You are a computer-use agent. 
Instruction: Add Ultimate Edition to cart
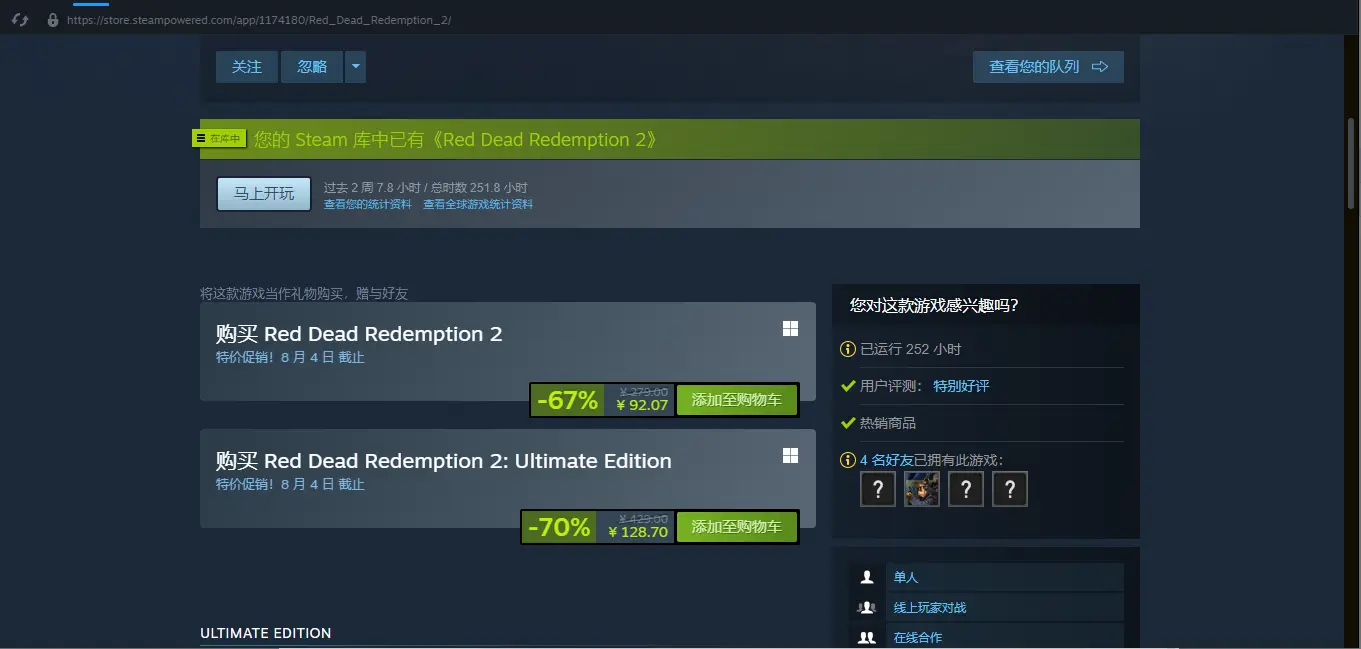click(x=736, y=527)
